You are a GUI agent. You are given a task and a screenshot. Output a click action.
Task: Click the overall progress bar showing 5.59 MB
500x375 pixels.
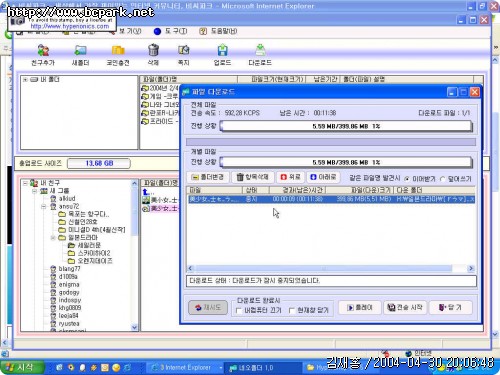(346, 126)
